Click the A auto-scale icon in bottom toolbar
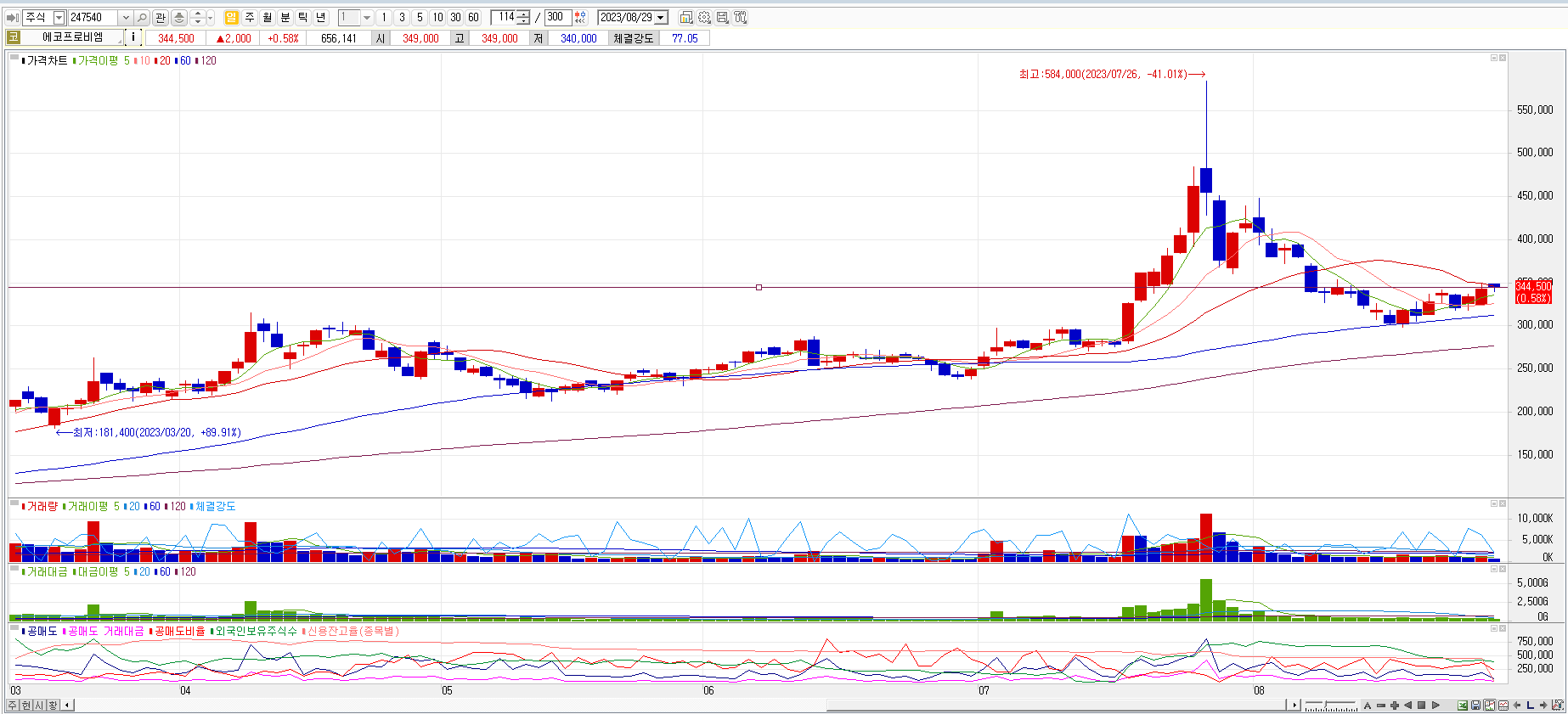 pyautogui.click(x=1368, y=705)
